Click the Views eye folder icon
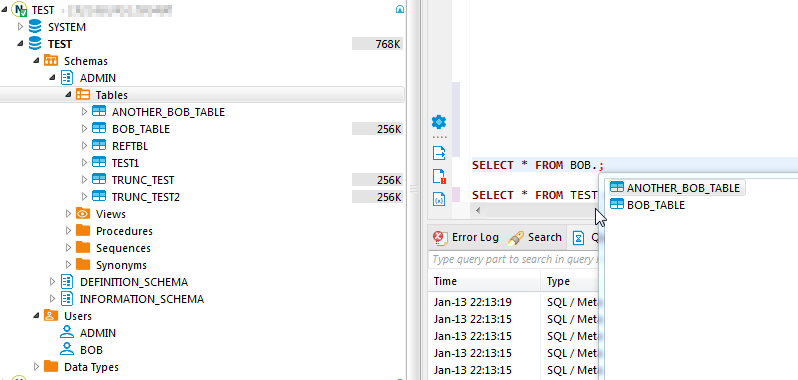Viewport: 798px width, 380px height. point(83,214)
